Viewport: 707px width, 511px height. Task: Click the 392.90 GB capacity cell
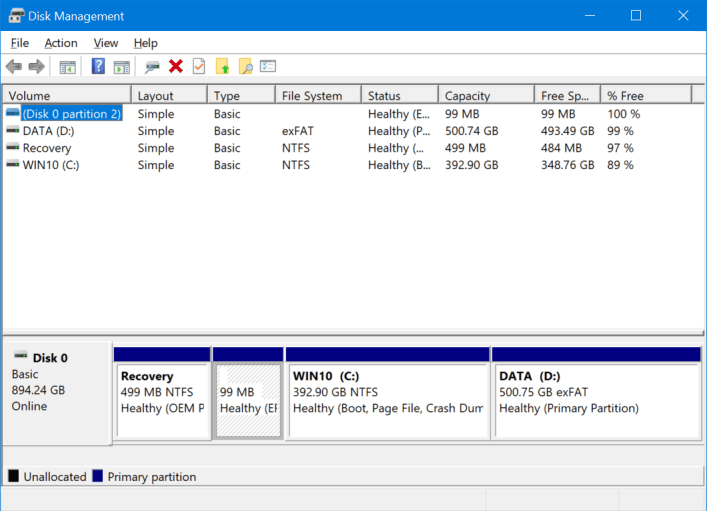(x=472, y=165)
